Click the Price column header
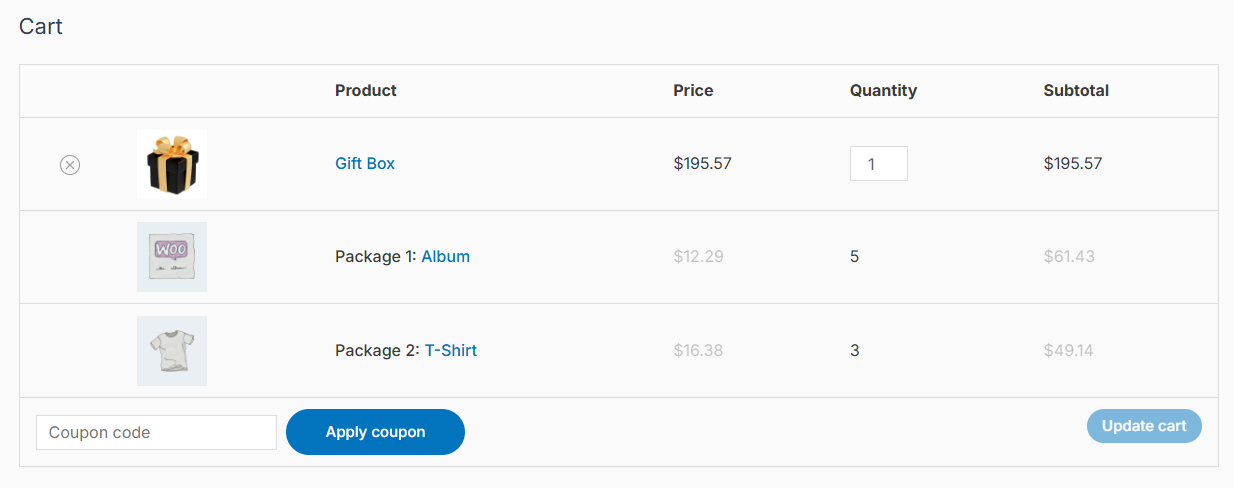This screenshot has width=1234, height=488. 693,90
